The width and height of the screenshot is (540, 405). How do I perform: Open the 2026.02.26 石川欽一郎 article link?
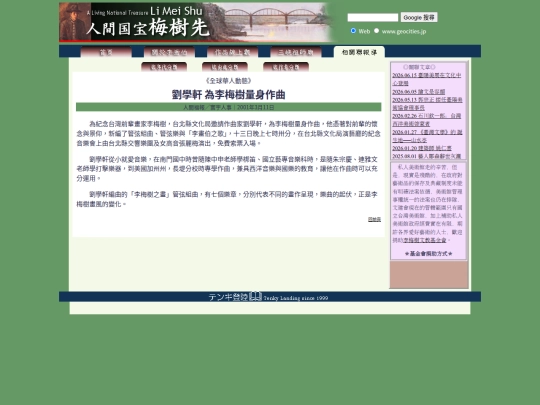point(427,120)
